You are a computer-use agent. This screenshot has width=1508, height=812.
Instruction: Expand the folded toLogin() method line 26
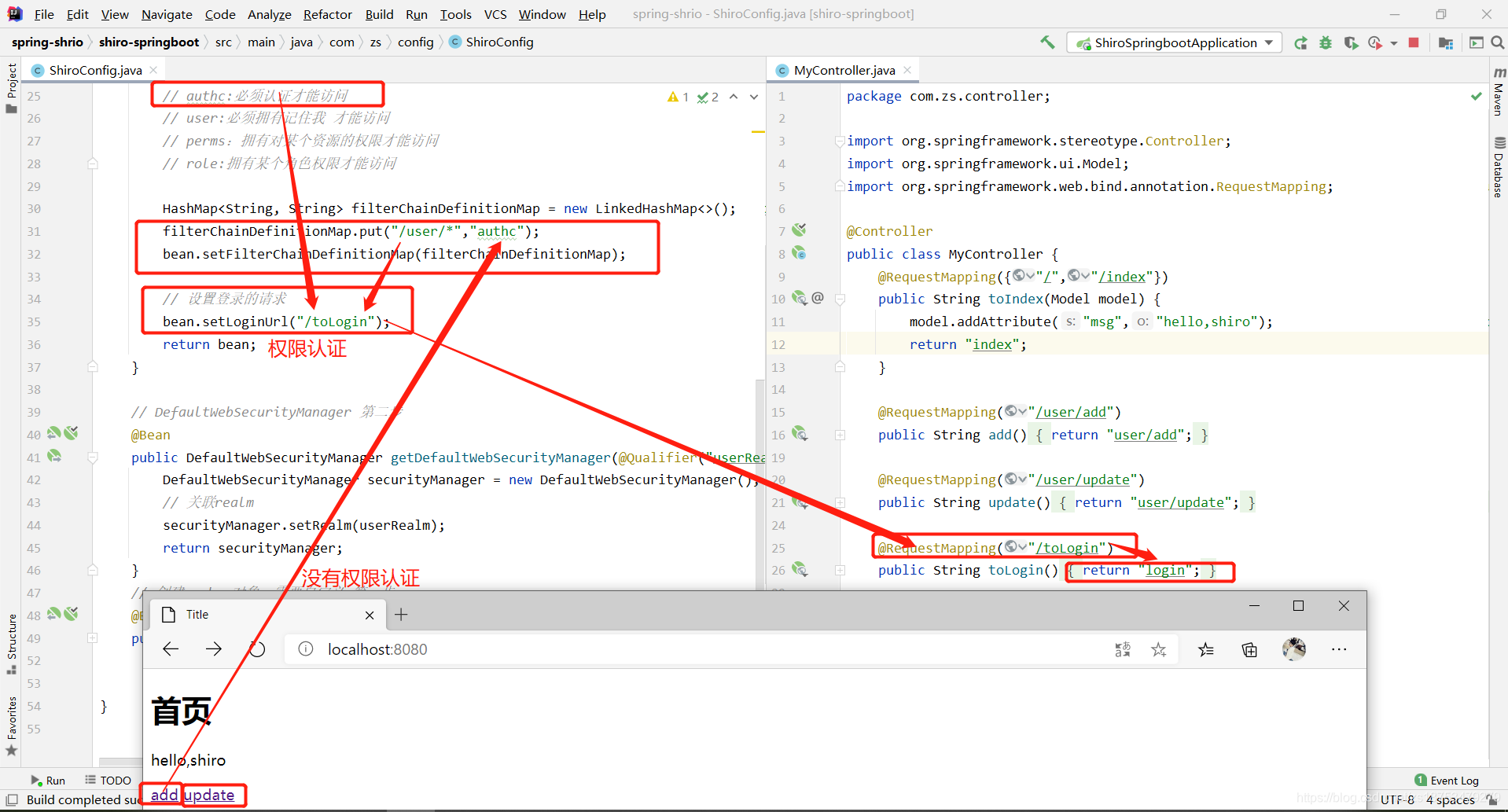[x=840, y=570]
